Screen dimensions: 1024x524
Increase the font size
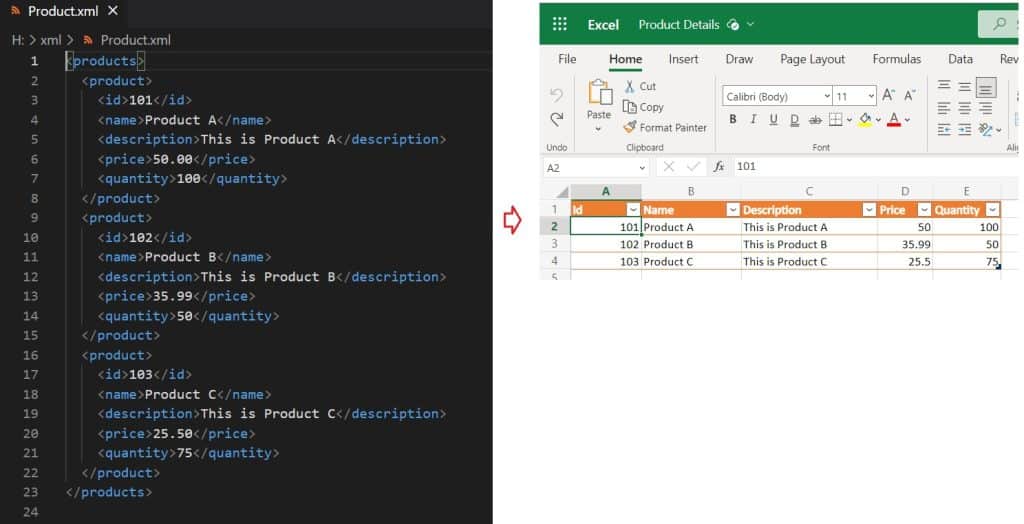point(888,95)
